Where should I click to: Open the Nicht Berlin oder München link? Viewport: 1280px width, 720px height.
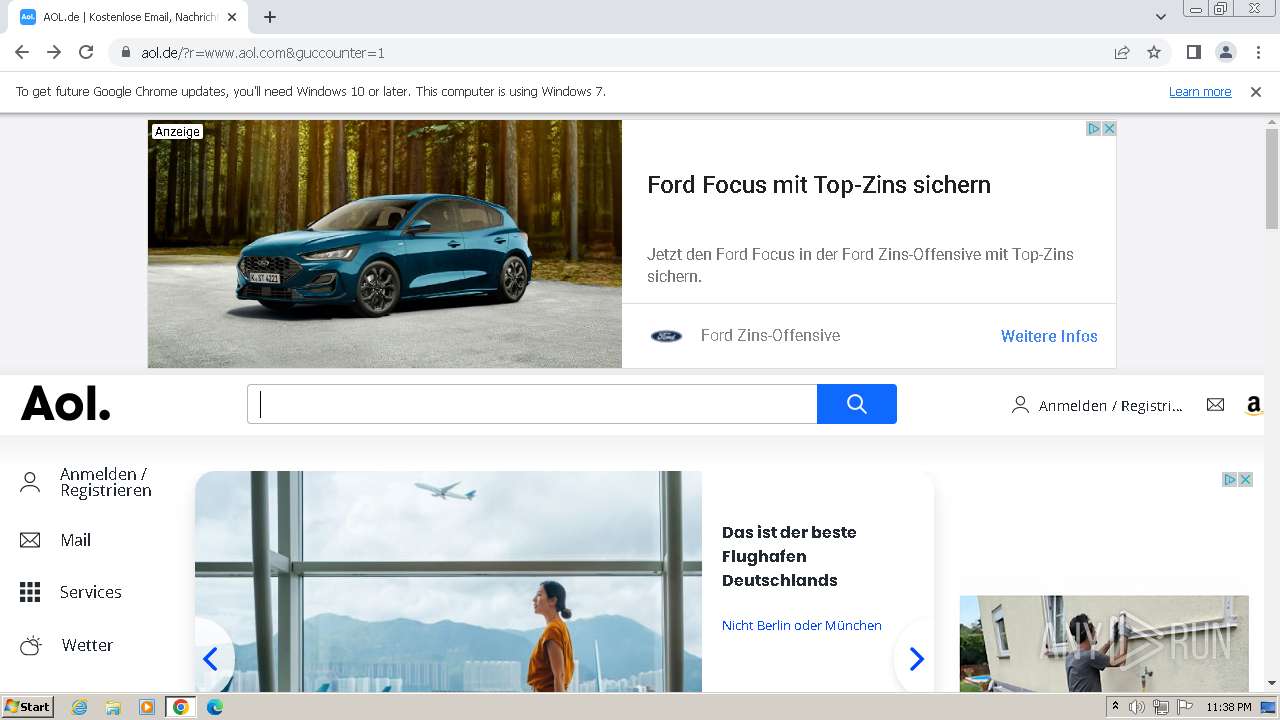pos(802,625)
